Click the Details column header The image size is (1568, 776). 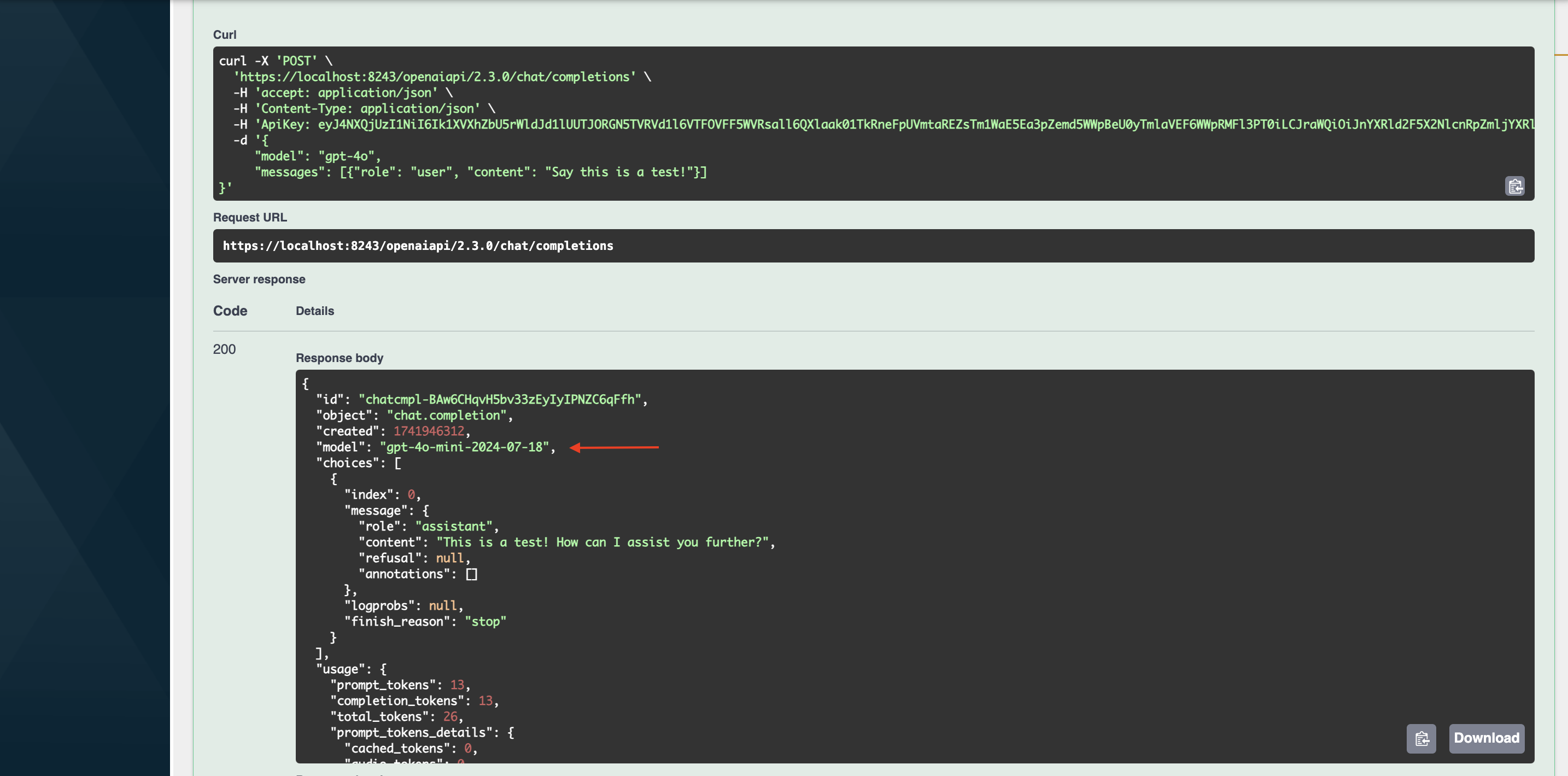[315, 311]
